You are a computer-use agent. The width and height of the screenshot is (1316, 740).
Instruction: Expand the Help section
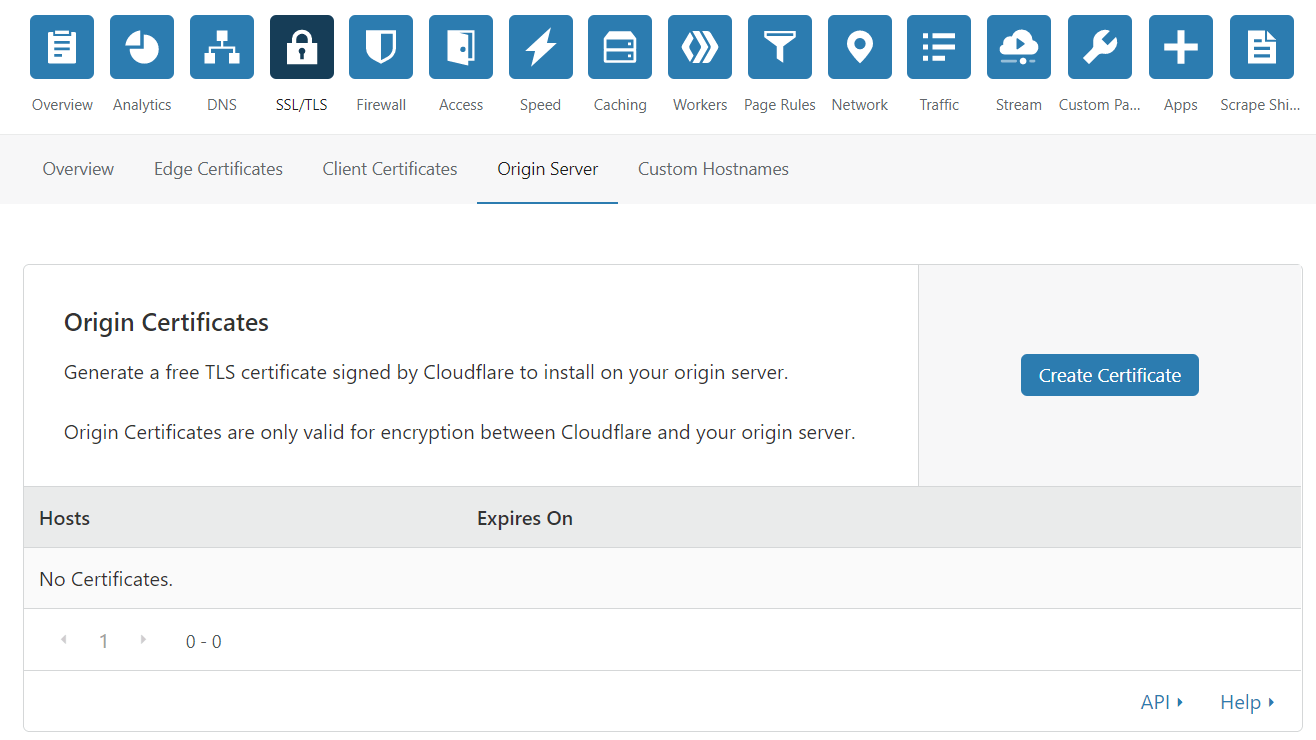point(1247,702)
